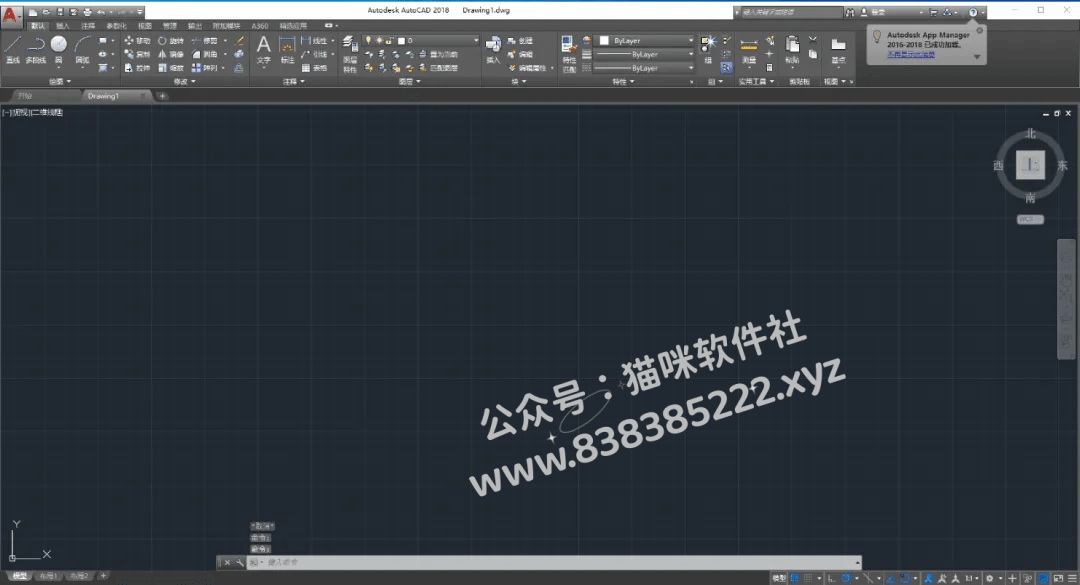1080x585 pixels.
Task: Toggle polar tracking in status bar
Action: click(846, 578)
